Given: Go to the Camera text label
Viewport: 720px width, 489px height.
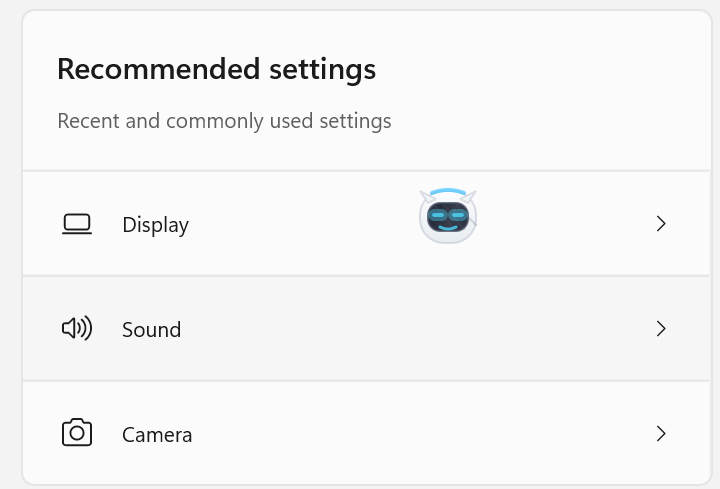Looking at the screenshot, I should (x=157, y=434).
